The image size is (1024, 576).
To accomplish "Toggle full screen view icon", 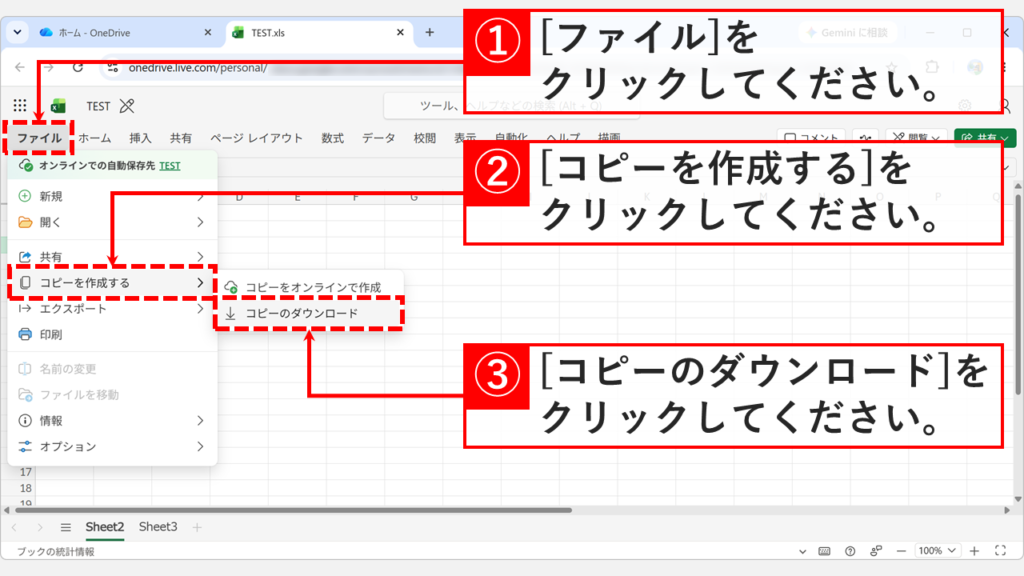I will (1000, 551).
